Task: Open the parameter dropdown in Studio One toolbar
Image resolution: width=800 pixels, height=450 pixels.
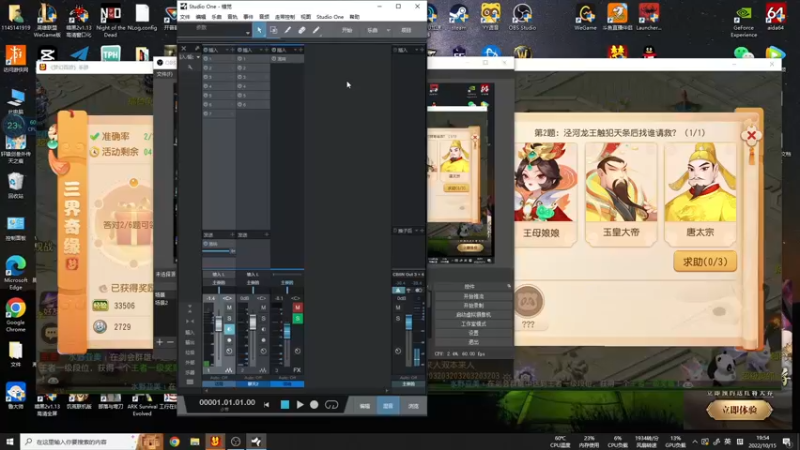Action: pos(248,33)
